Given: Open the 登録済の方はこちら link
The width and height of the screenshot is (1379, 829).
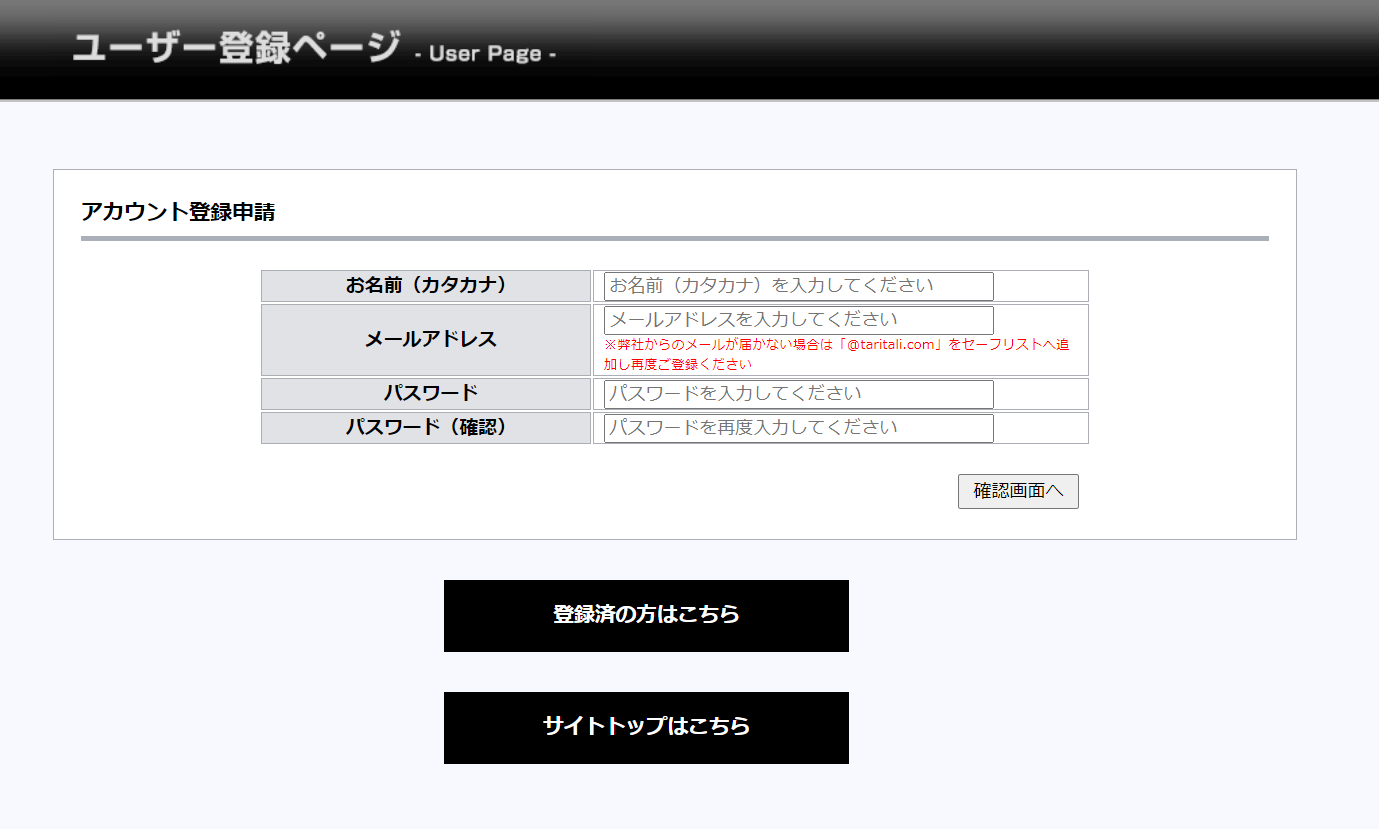Looking at the screenshot, I should click(646, 615).
